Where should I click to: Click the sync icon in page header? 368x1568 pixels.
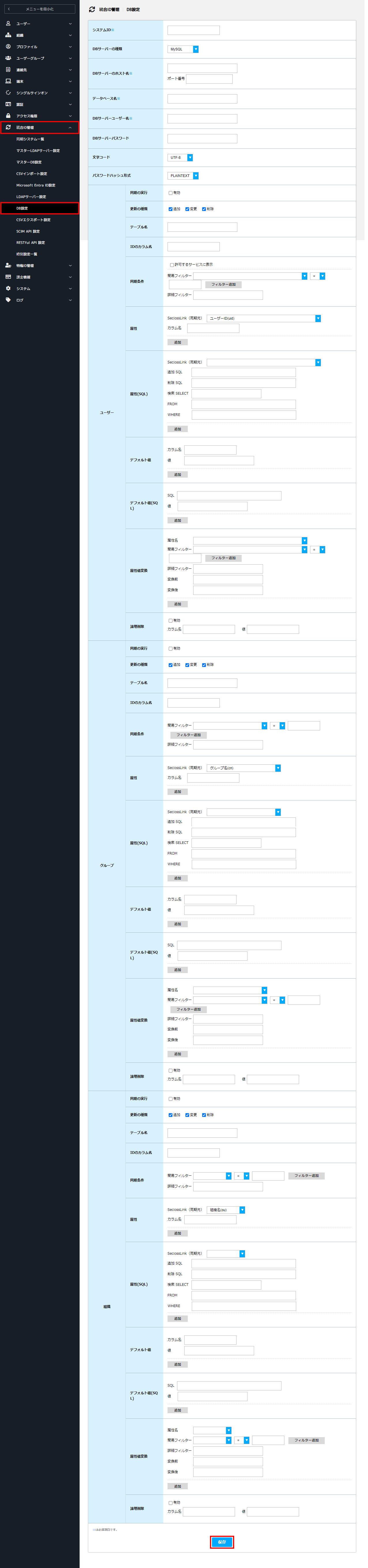point(92,10)
